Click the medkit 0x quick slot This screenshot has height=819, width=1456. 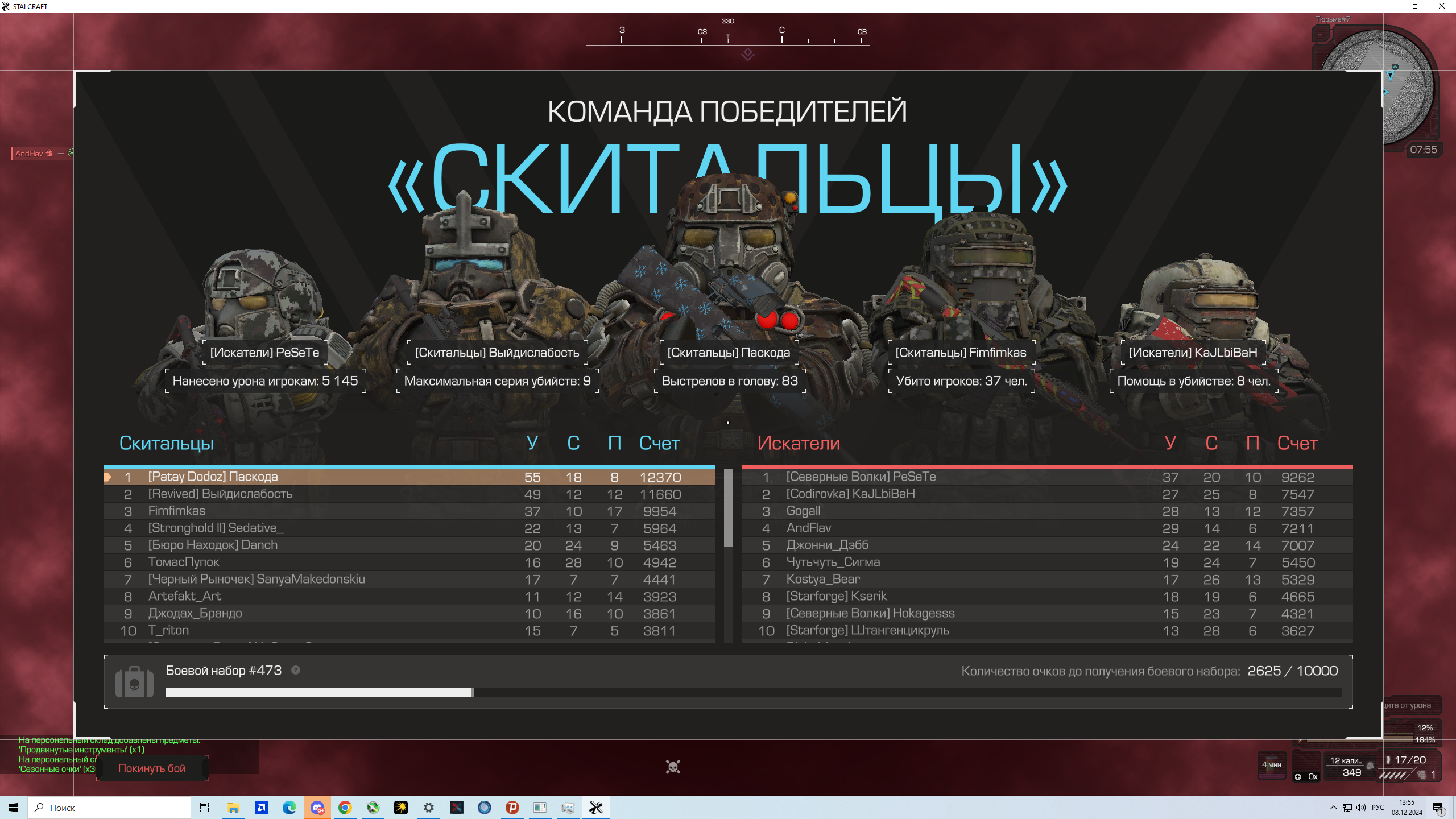pyautogui.click(x=1306, y=766)
